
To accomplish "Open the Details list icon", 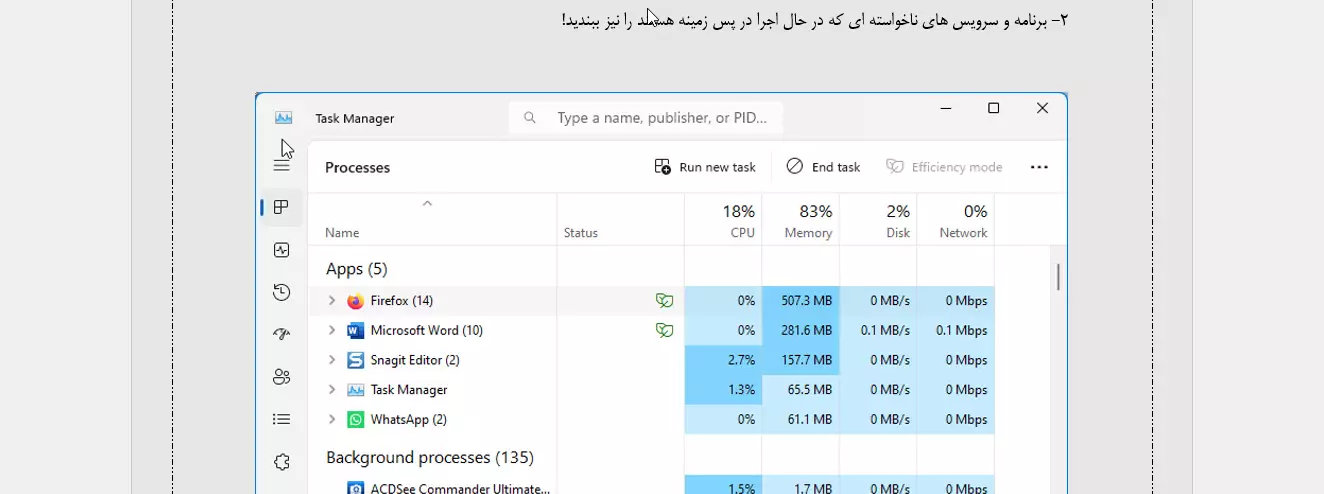I will pos(282,419).
